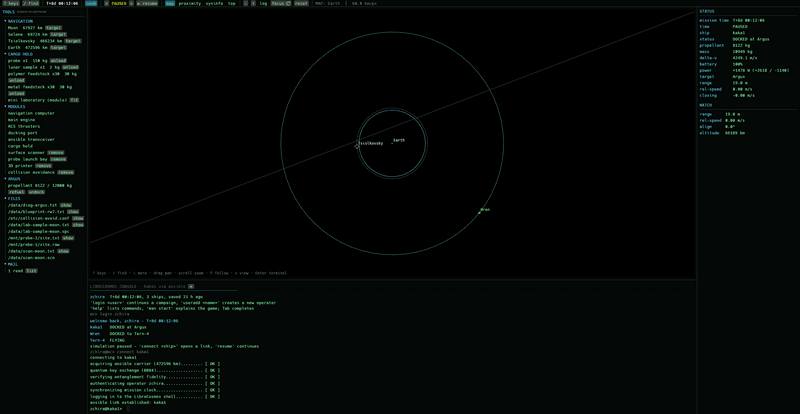The height and width of the screenshot is (414, 800).
Task: Click the zoom out minus button
Action: [246, 3]
